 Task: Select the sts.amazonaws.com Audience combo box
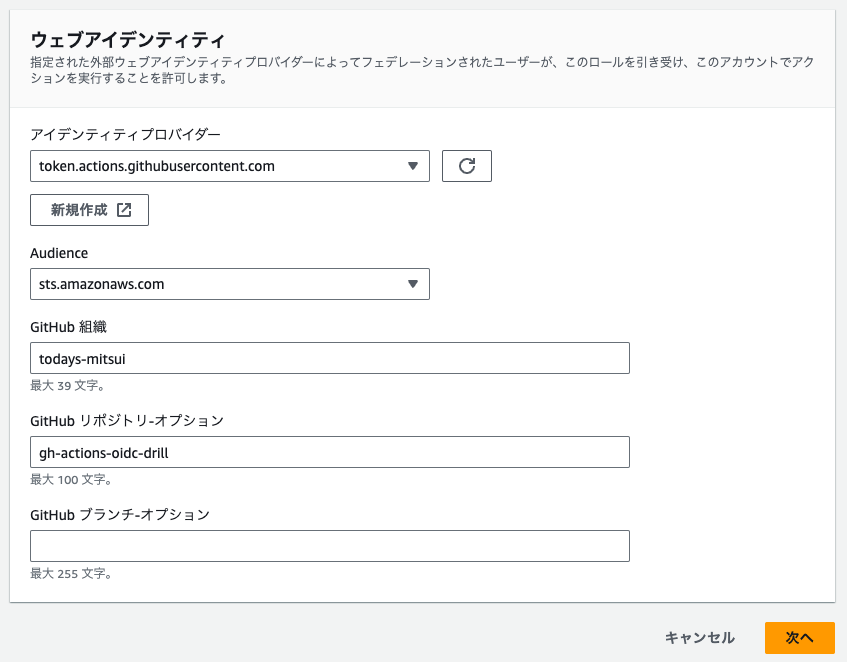click(x=230, y=284)
